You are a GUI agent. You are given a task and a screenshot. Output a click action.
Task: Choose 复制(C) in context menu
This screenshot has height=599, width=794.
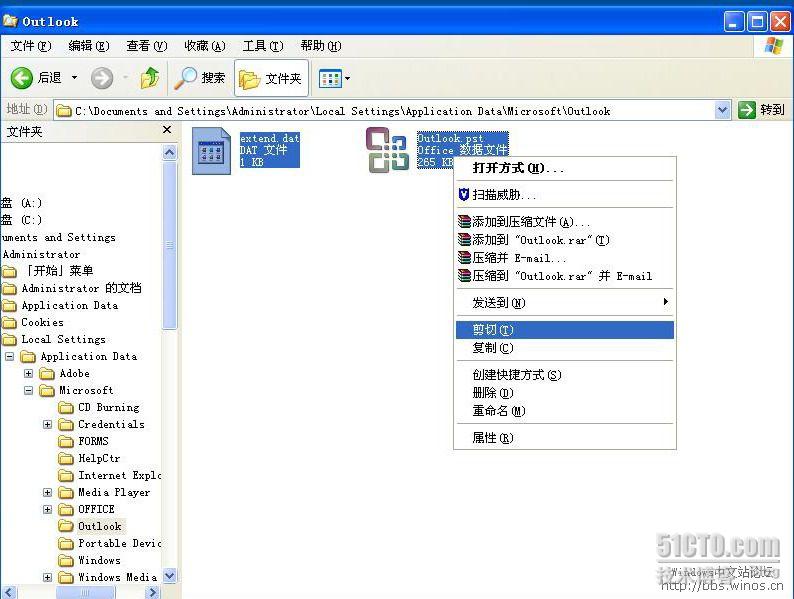pyautogui.click(x=565, y=348)
